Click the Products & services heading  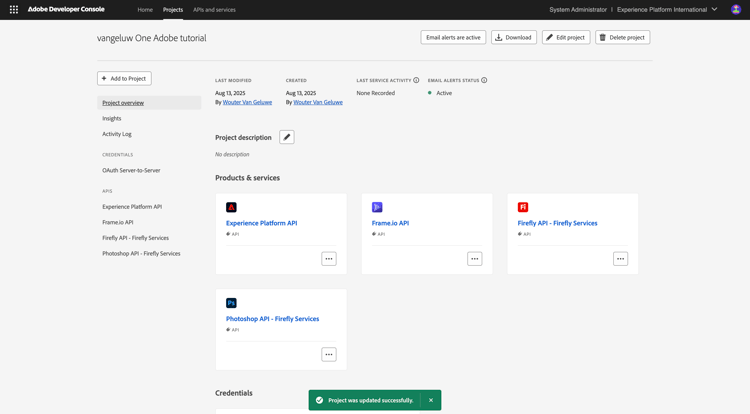coord(247,178)
